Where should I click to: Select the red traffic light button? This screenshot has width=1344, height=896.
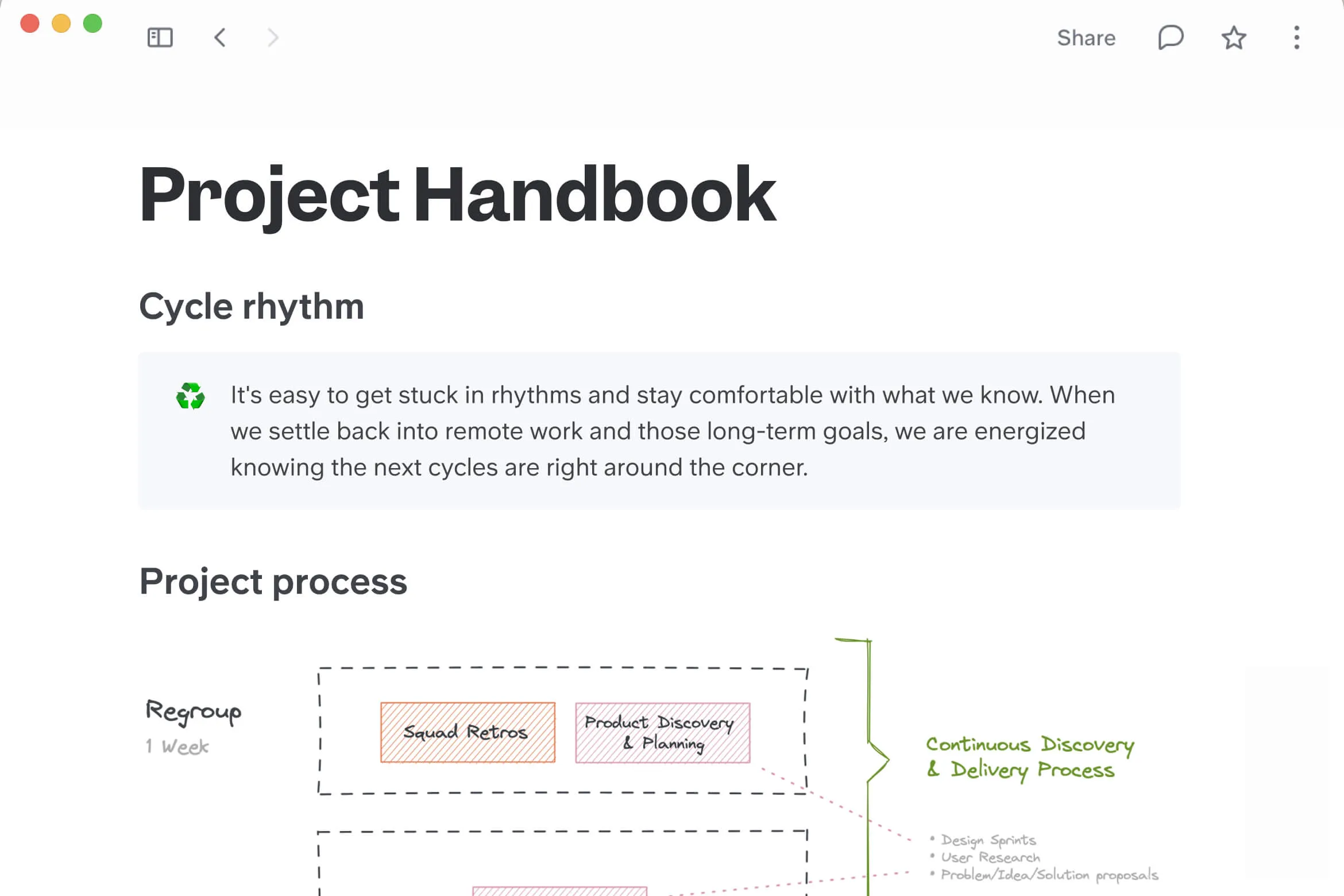(x=30, y=23)
